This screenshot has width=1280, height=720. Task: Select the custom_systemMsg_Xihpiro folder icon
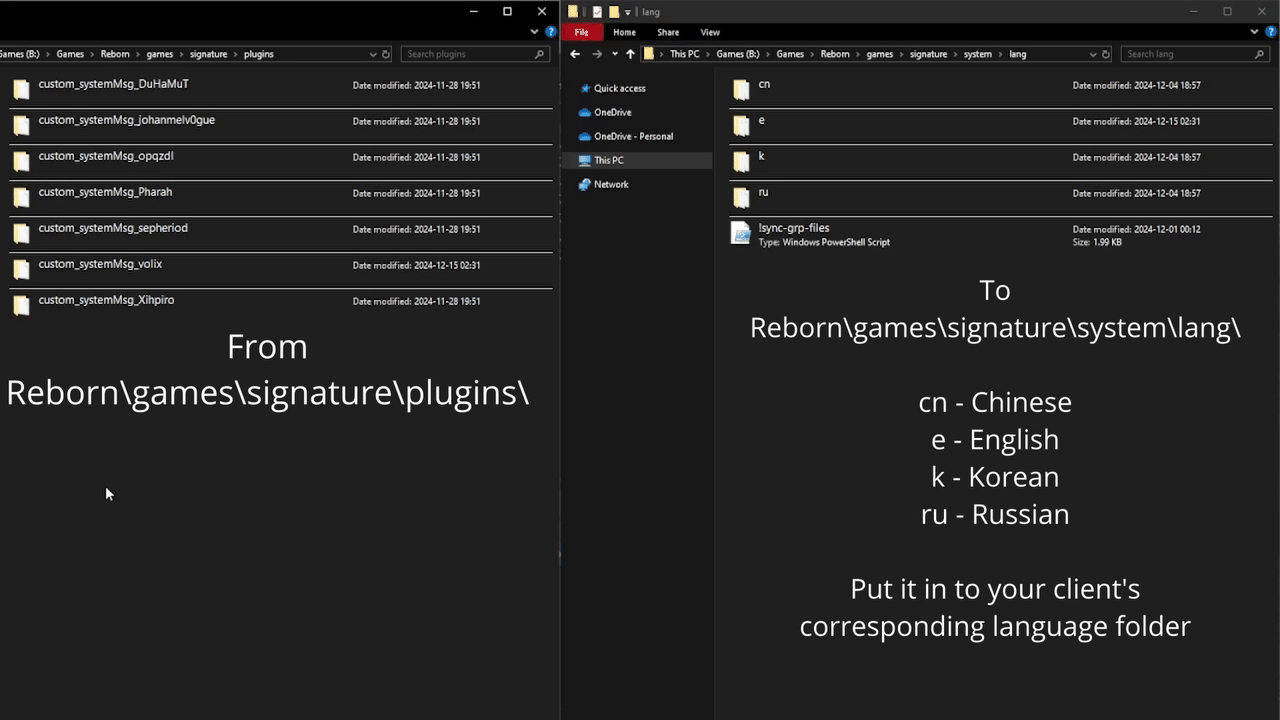pyautogui.click(x=21, y=306)
